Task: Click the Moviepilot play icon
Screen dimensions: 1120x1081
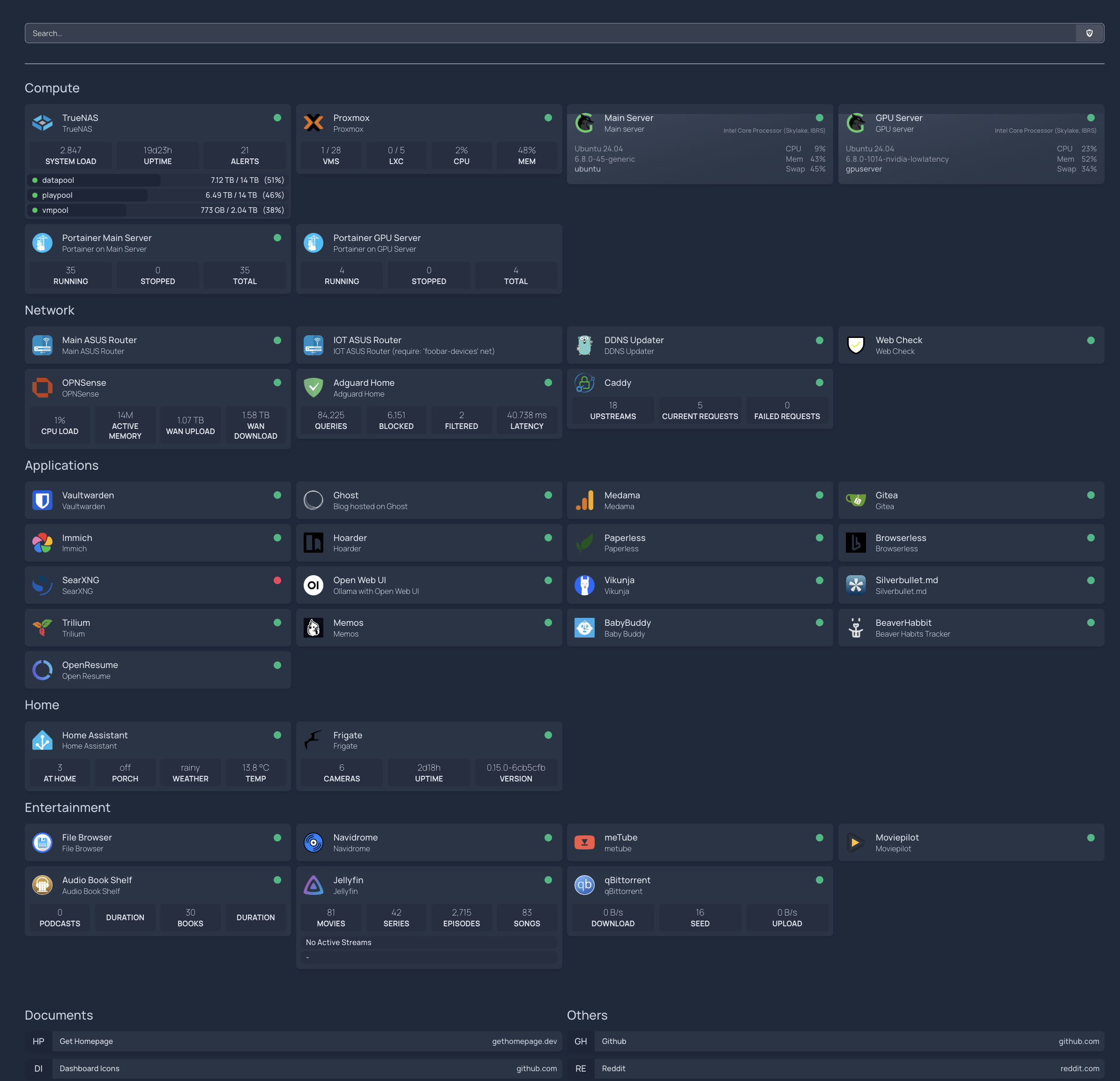Action: point(855,842)
